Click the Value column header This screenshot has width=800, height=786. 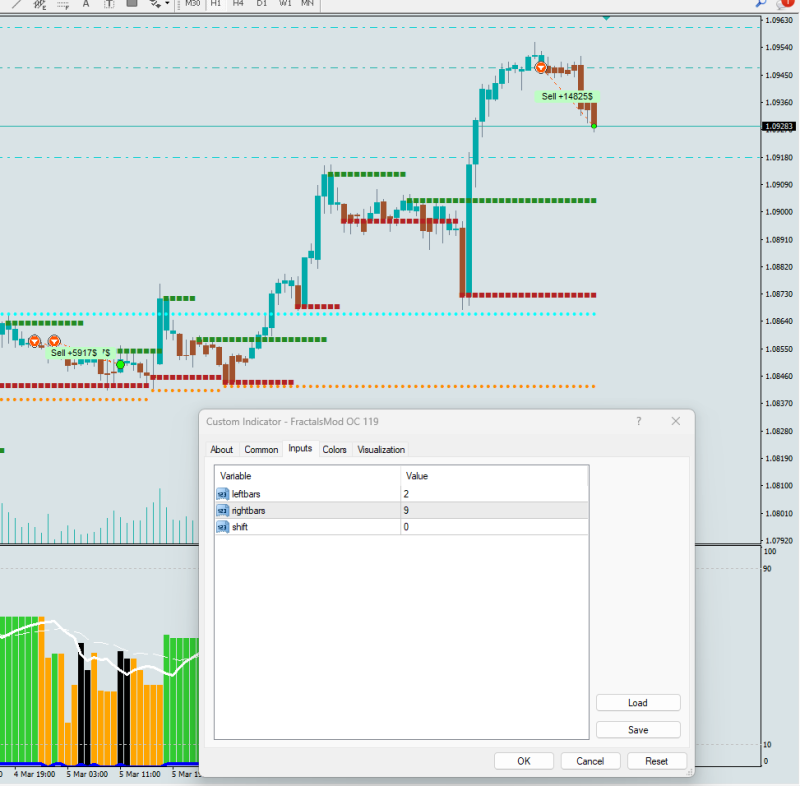494,476
